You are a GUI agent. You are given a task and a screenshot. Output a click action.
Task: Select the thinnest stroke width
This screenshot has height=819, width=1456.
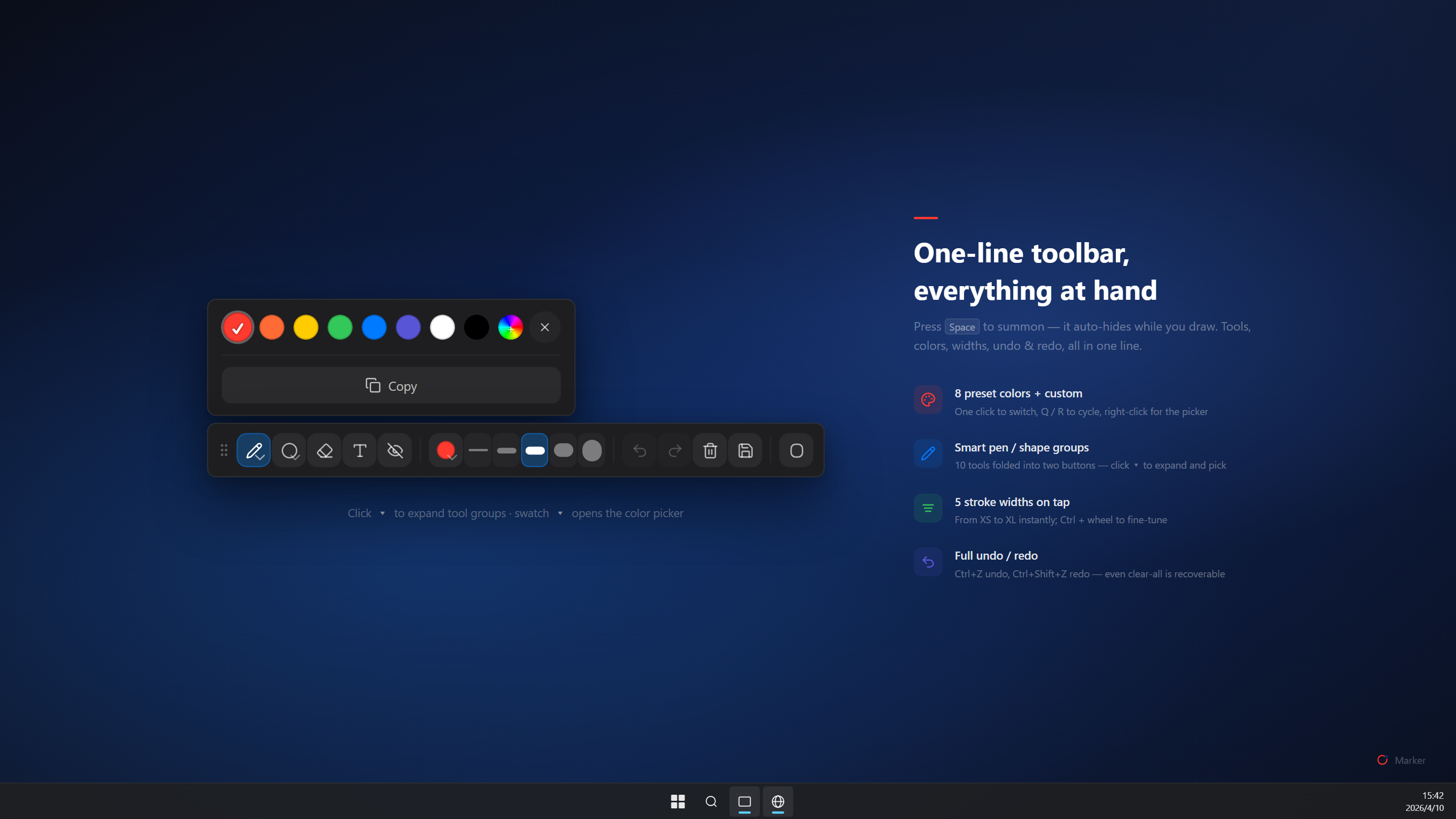[x=478, y=450]
